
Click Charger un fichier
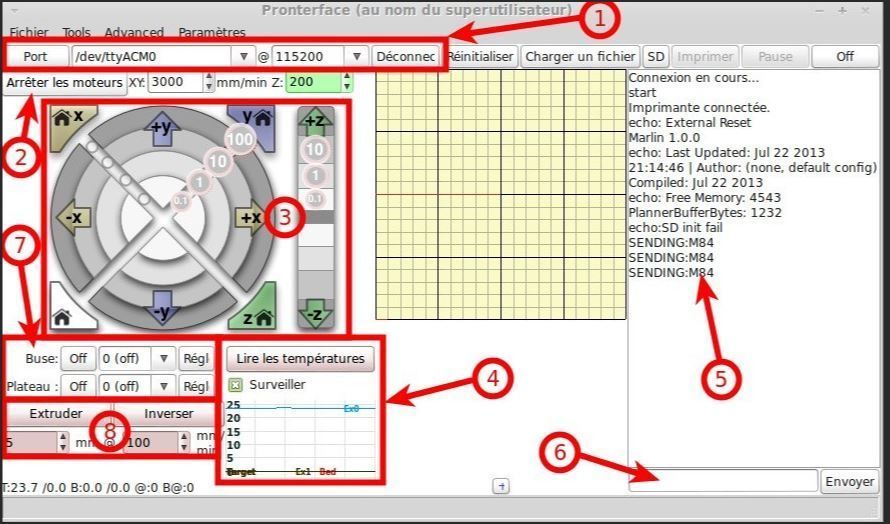click(580, 57)
